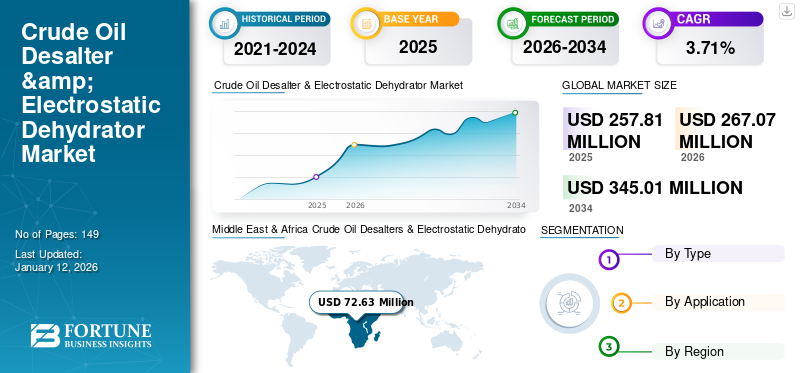This screenshot has width=800, height=373.
Task: Click the CAGR purple label
Action: (693, 19)
